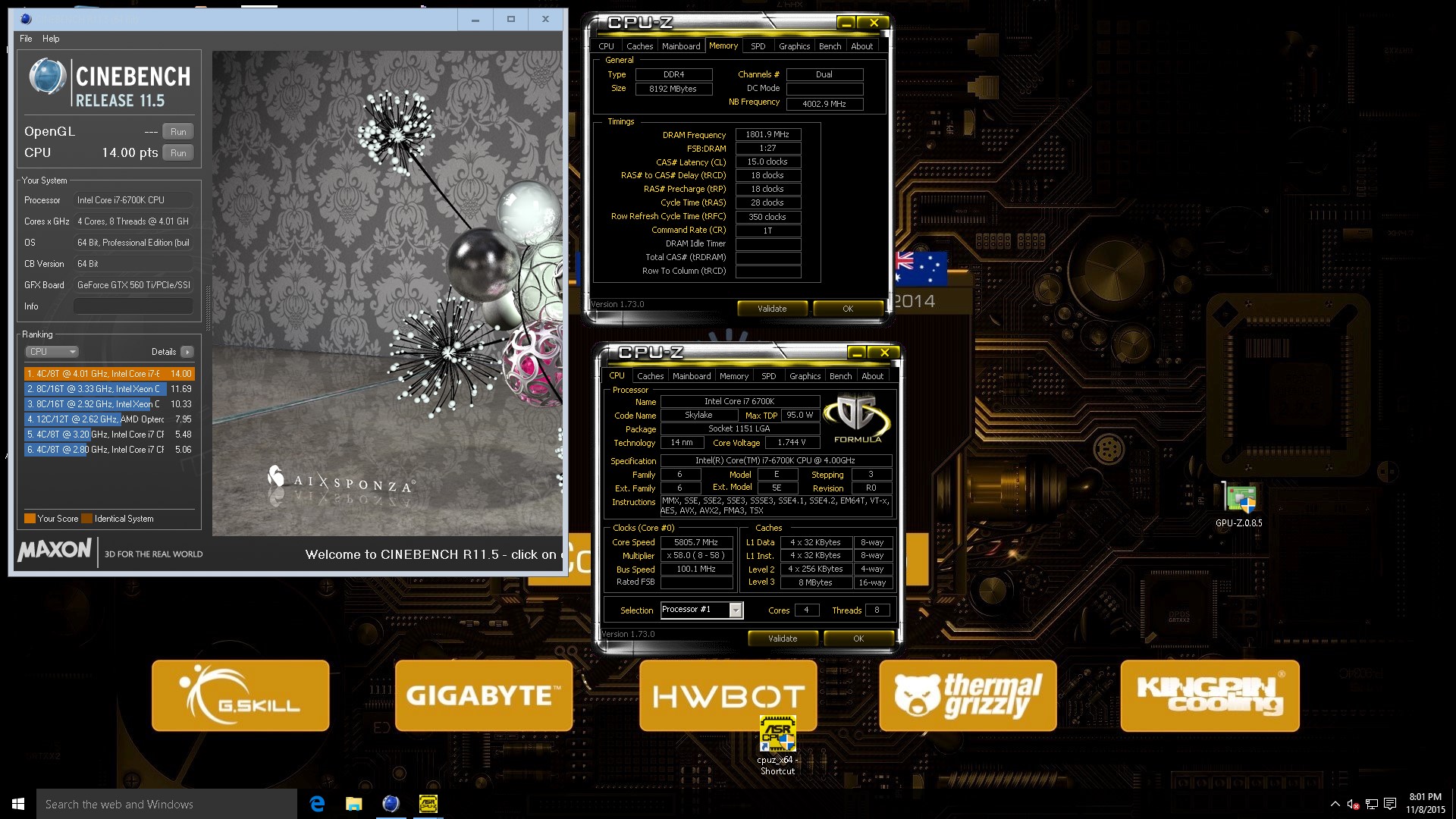This screenshot has height=819, width=1456.
Task: Run the CPU benchmark
Action: click(x=178, y=152)
